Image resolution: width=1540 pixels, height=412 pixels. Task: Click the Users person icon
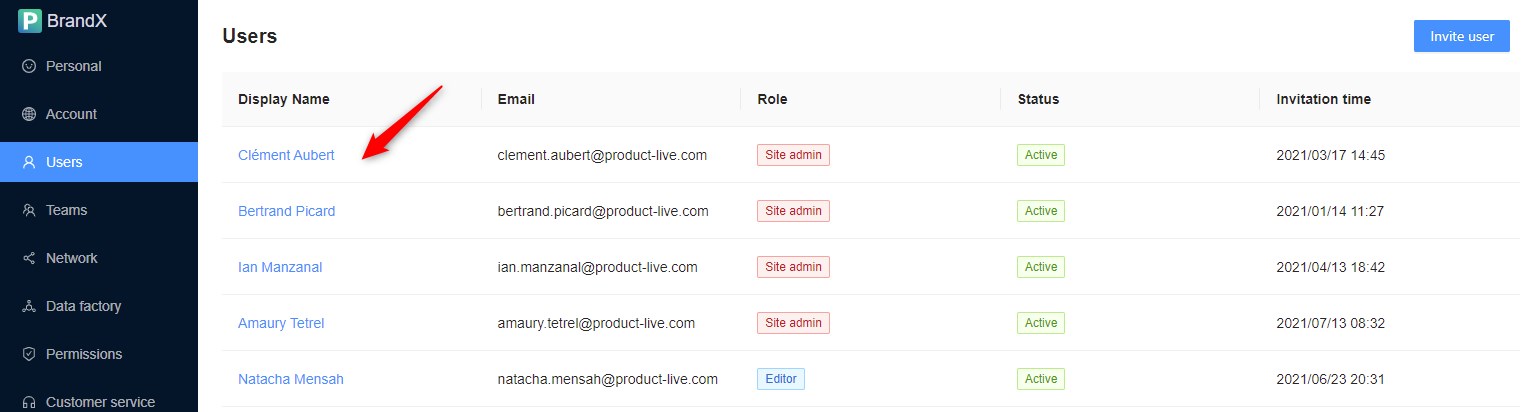pyautogui.click(x=29, y=162)
